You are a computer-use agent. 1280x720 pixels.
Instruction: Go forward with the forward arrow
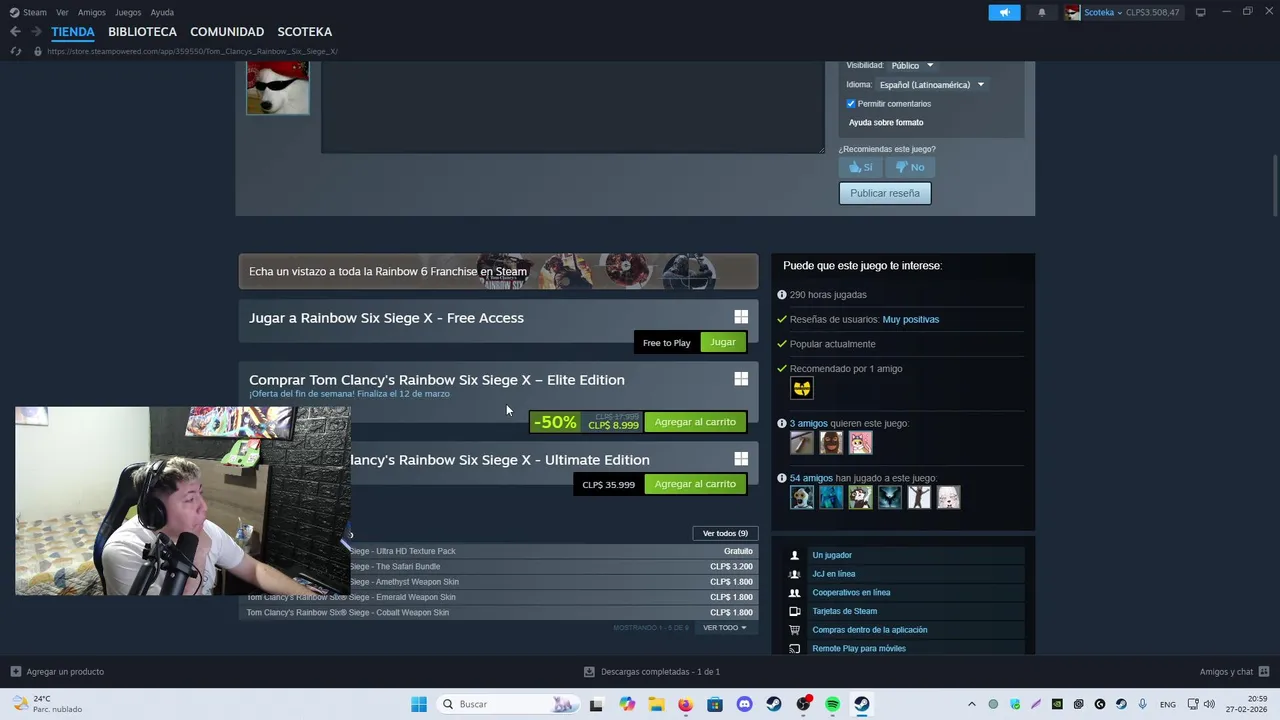click(x=36, y=32)
